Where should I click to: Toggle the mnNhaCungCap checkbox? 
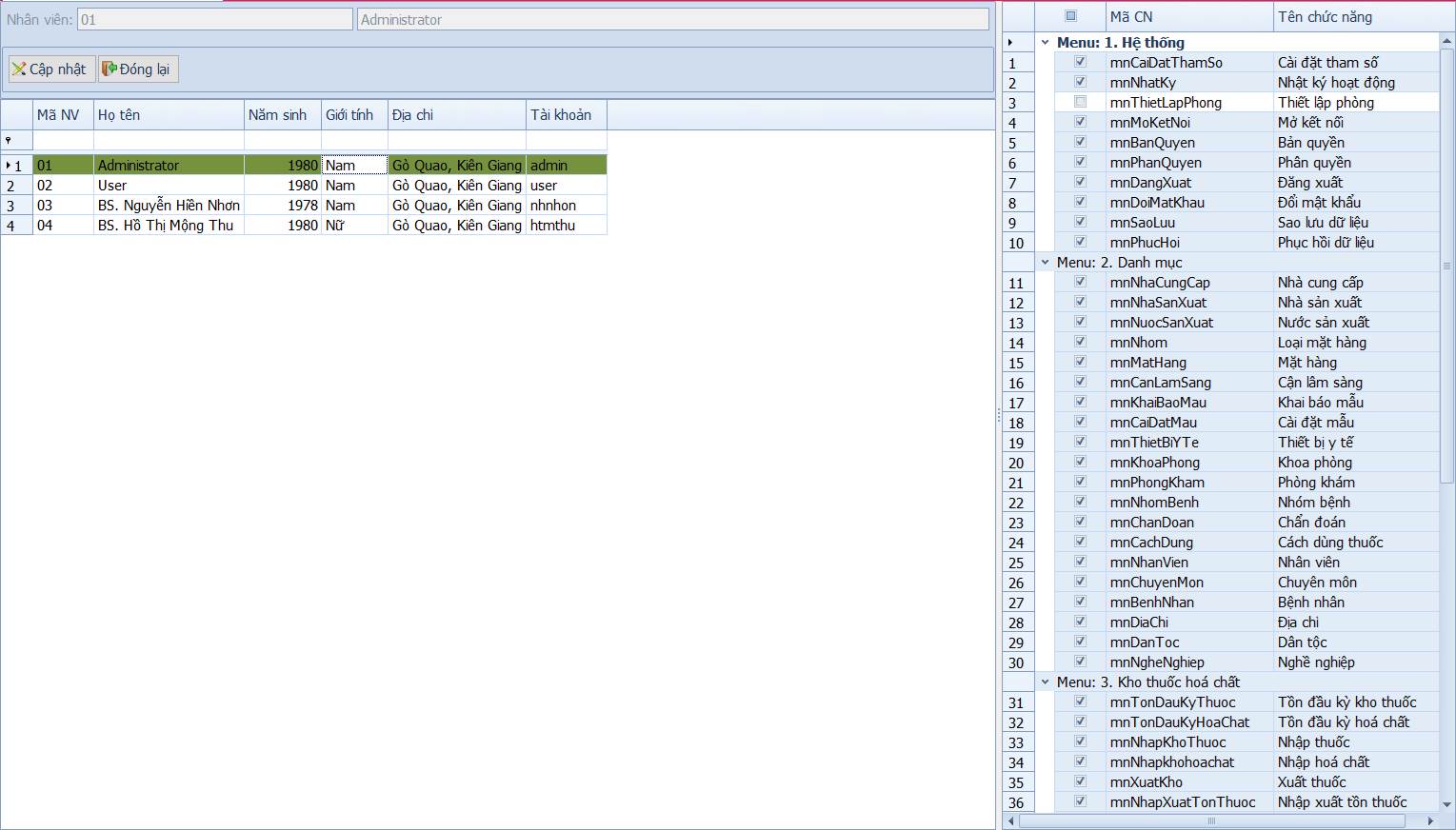pyautogui.click(x=1080, y=282)
